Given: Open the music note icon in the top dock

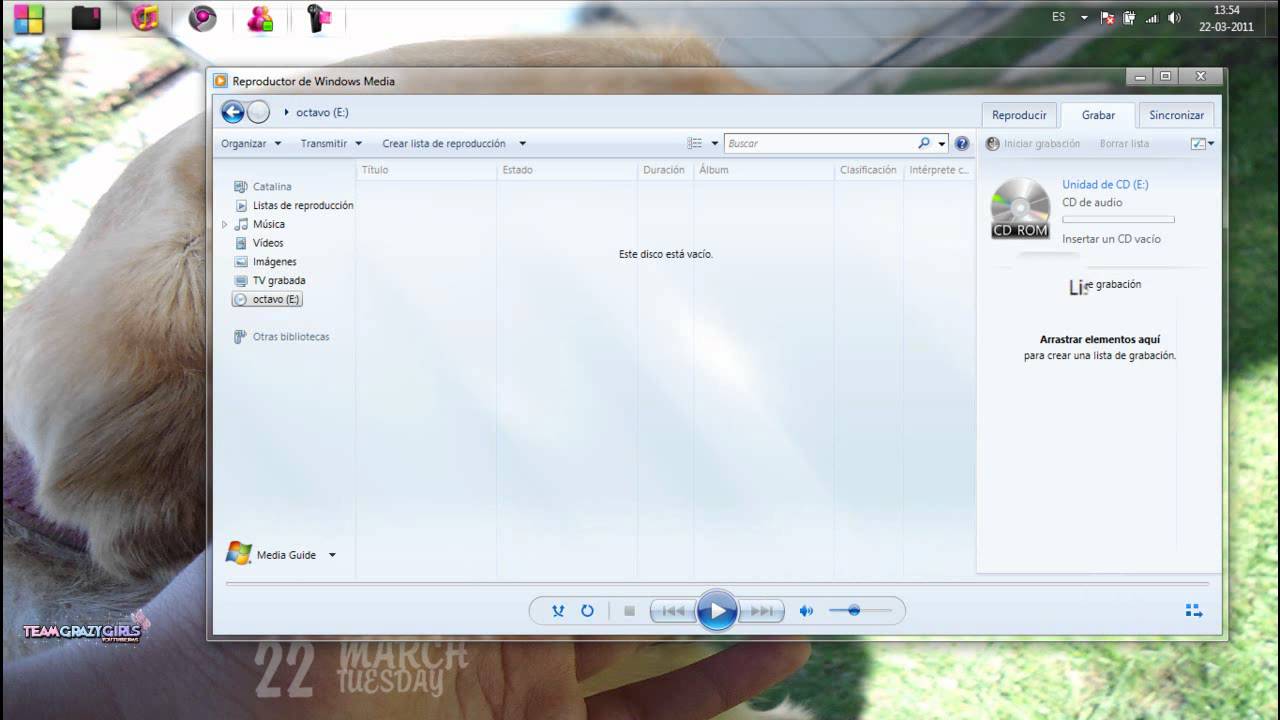Looking at the screenshot, I should click(145, 18).
